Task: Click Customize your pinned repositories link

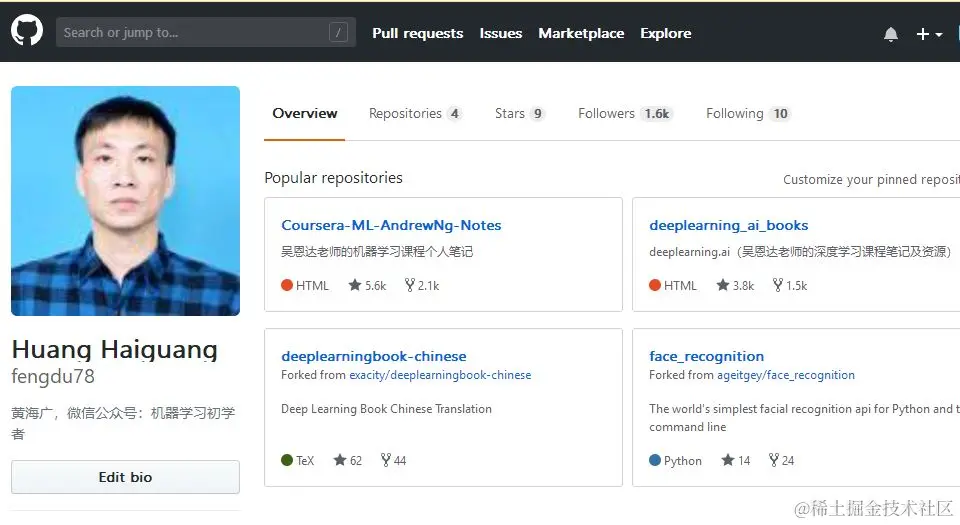Action: tap(871, 179)
